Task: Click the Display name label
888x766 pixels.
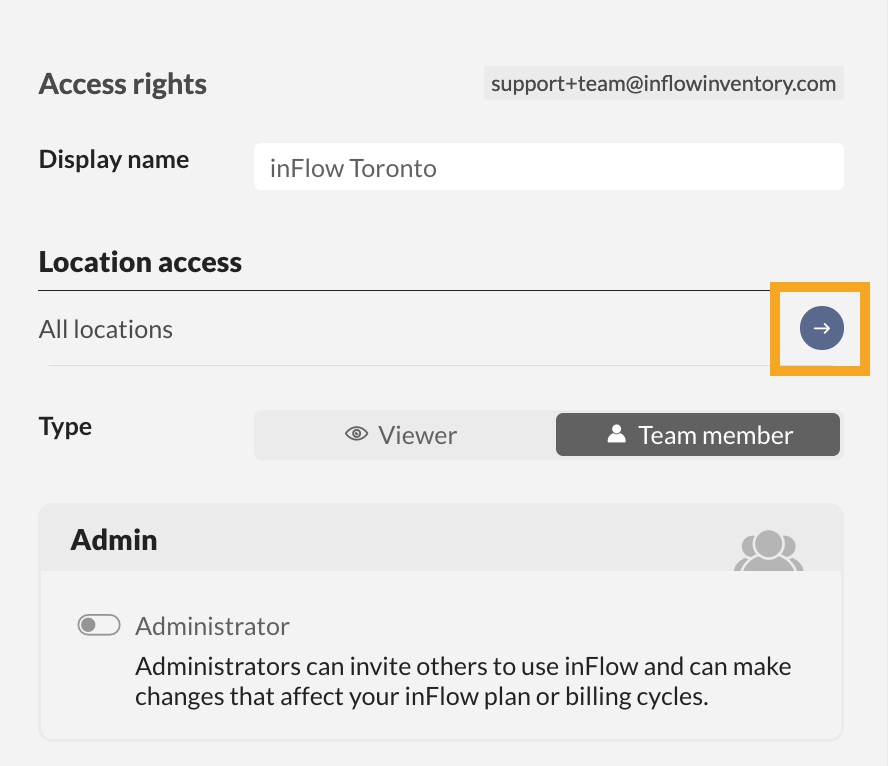Action: point(114,159)
